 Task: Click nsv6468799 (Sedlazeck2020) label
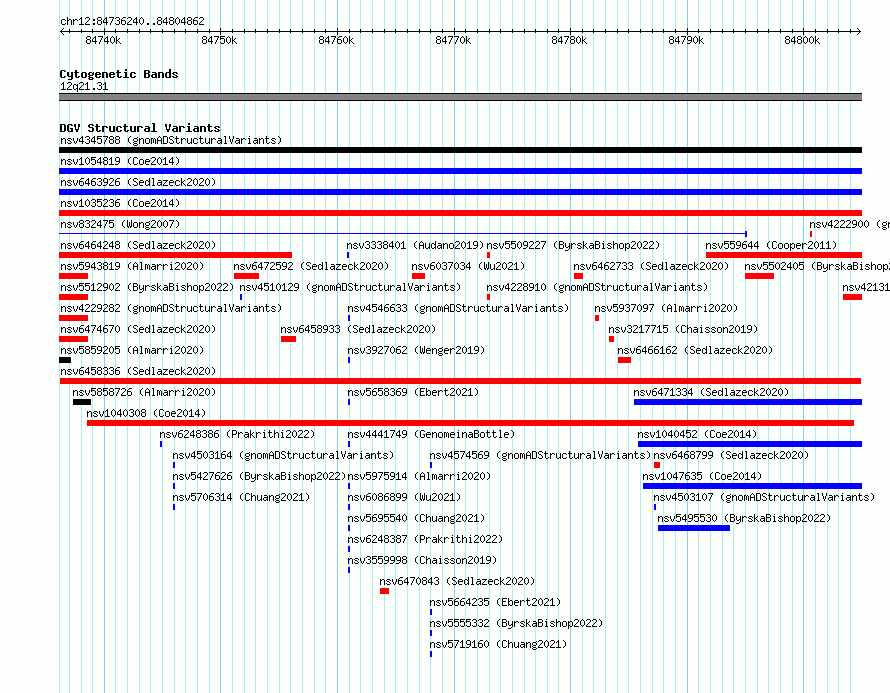coord(731,455)
